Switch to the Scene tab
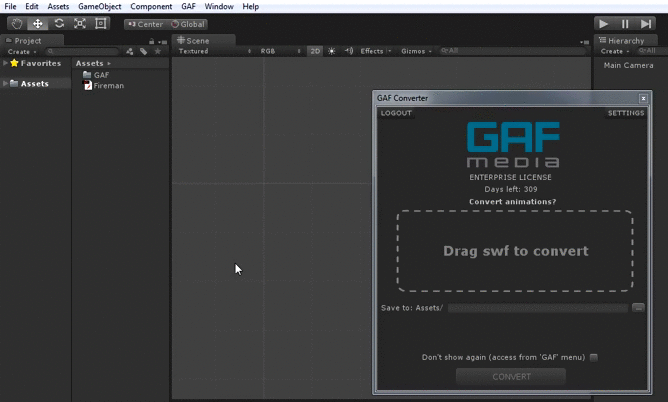Image resolution: width=668 pixels, height=402 pixels. click(203, 40)
